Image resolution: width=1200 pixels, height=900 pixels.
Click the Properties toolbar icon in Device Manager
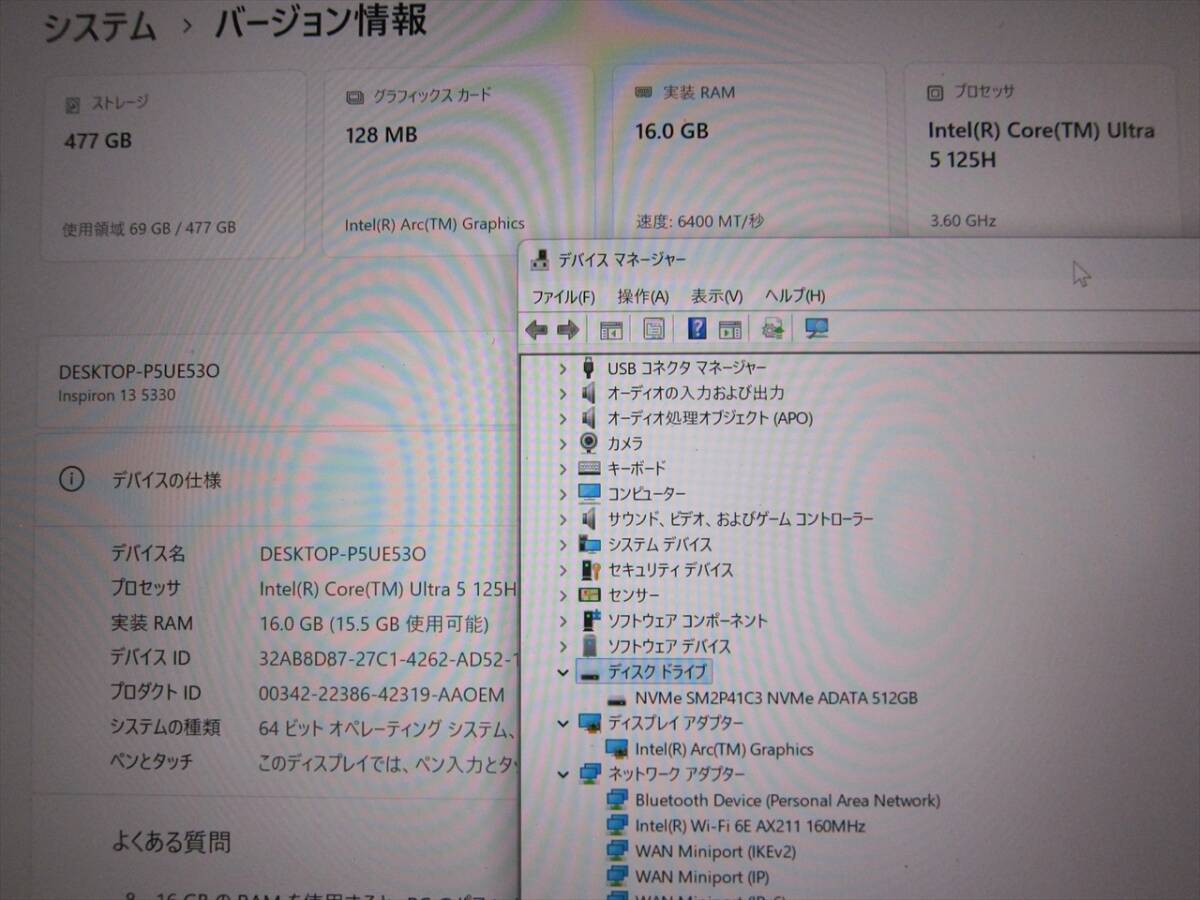click(654, 329)
